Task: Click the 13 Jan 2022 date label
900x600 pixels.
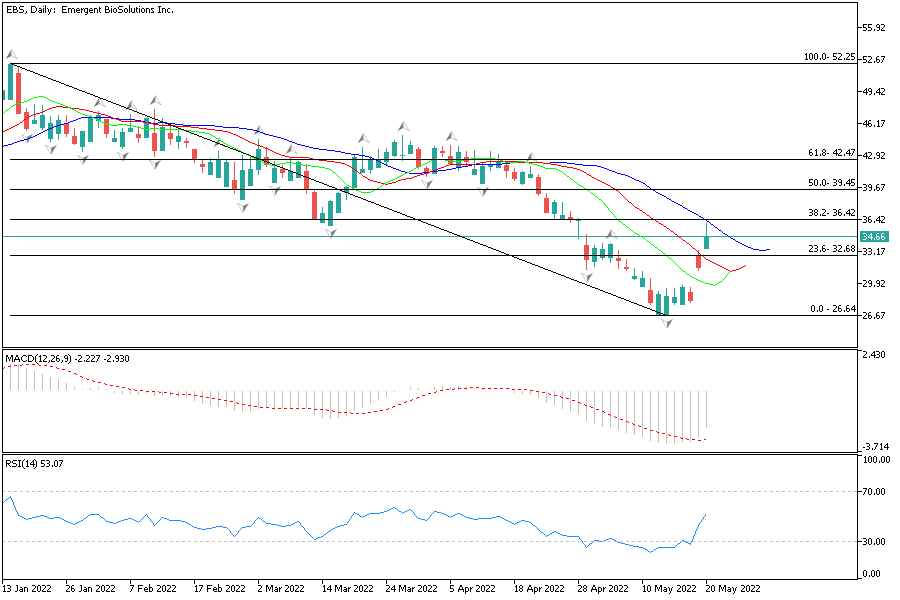Action: click(28, 589)
